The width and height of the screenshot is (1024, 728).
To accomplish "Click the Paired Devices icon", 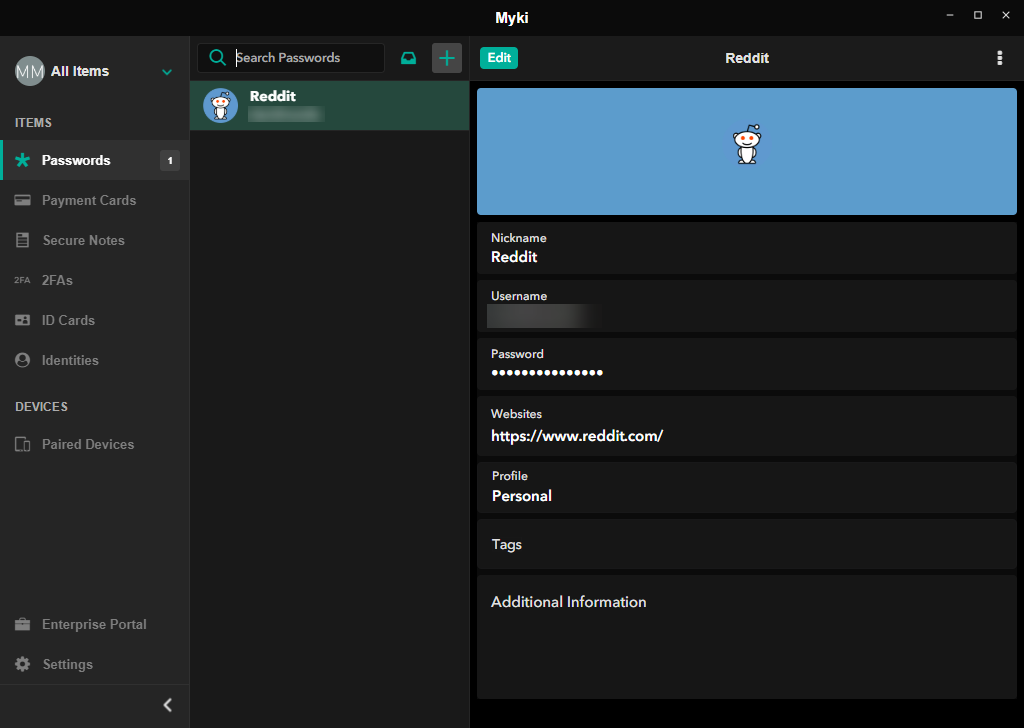I will click(x=22, y=445).
